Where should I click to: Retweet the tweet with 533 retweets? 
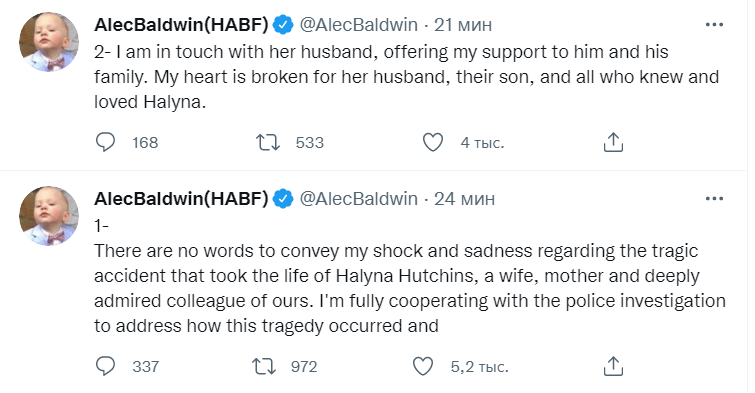pos(267,143)
